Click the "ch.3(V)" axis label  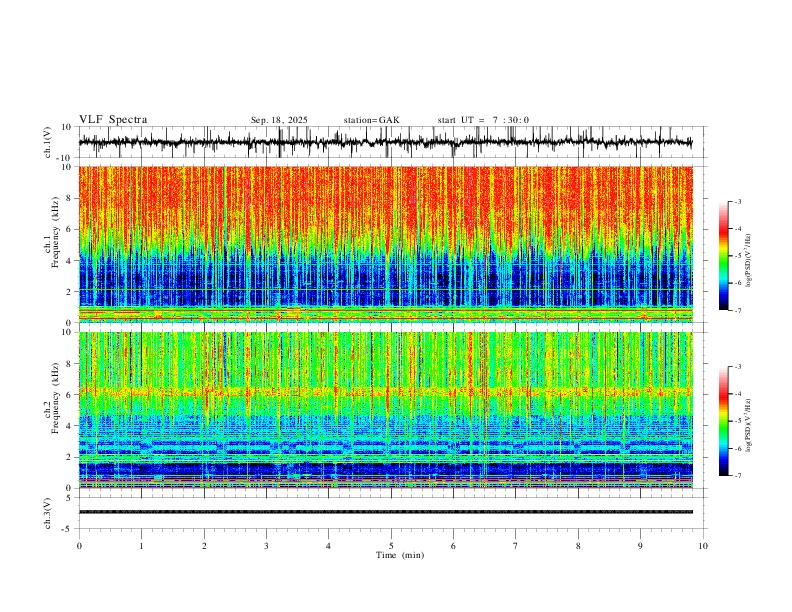pos(48,513)
